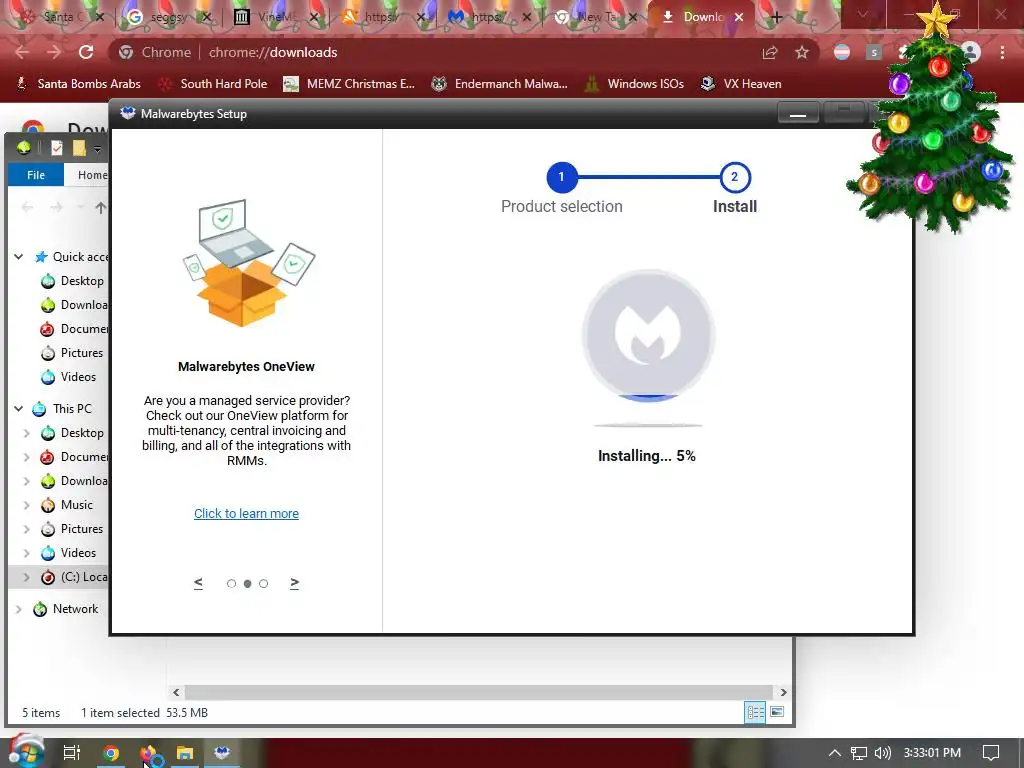This screenshot has height=768, width=1024.
Task: Click scrollbar left arrow in Explorer
Action: pyautogui.click(x=176, y=692)
